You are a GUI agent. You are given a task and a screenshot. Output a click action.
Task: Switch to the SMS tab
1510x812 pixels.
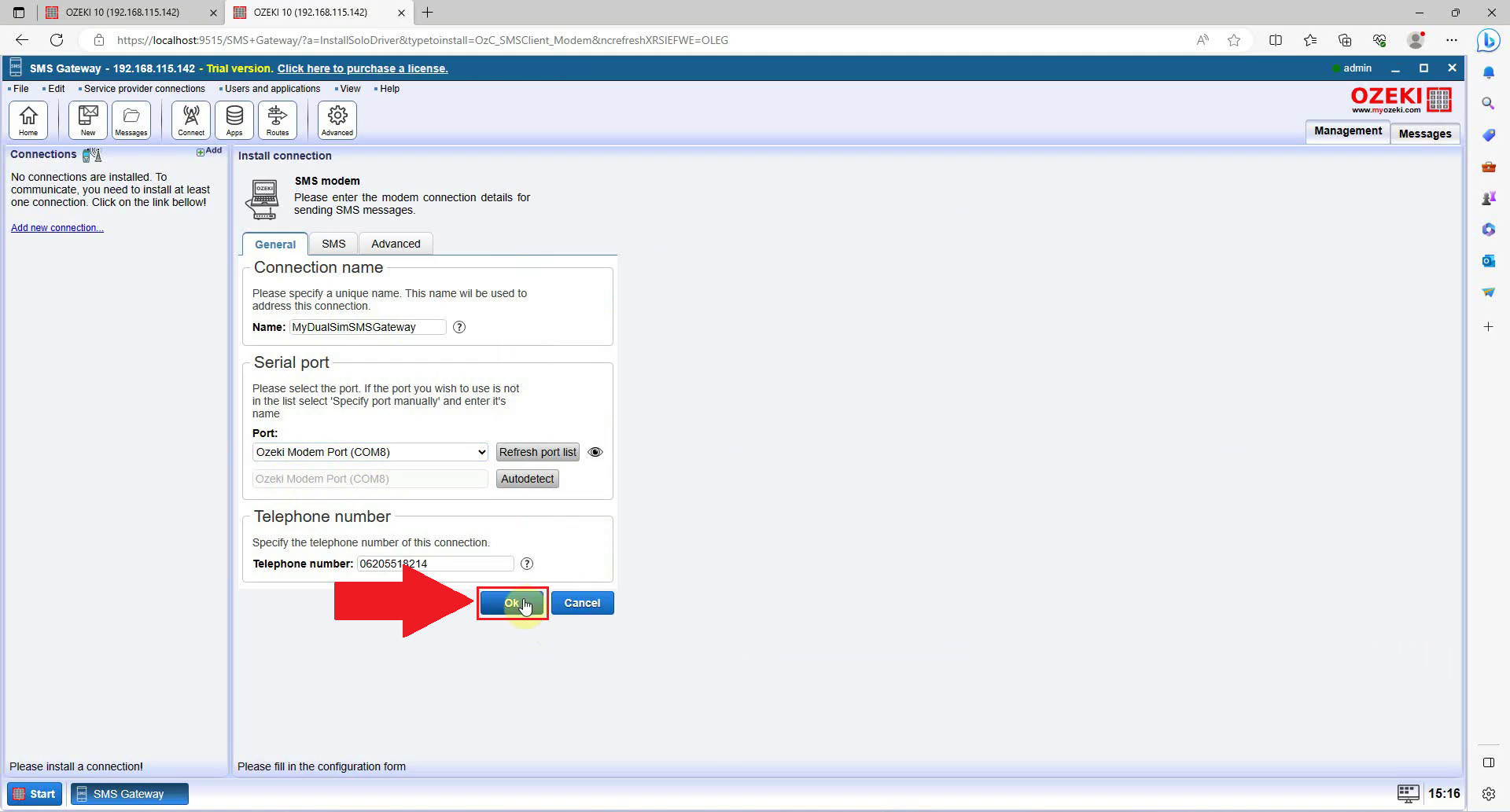333,244
